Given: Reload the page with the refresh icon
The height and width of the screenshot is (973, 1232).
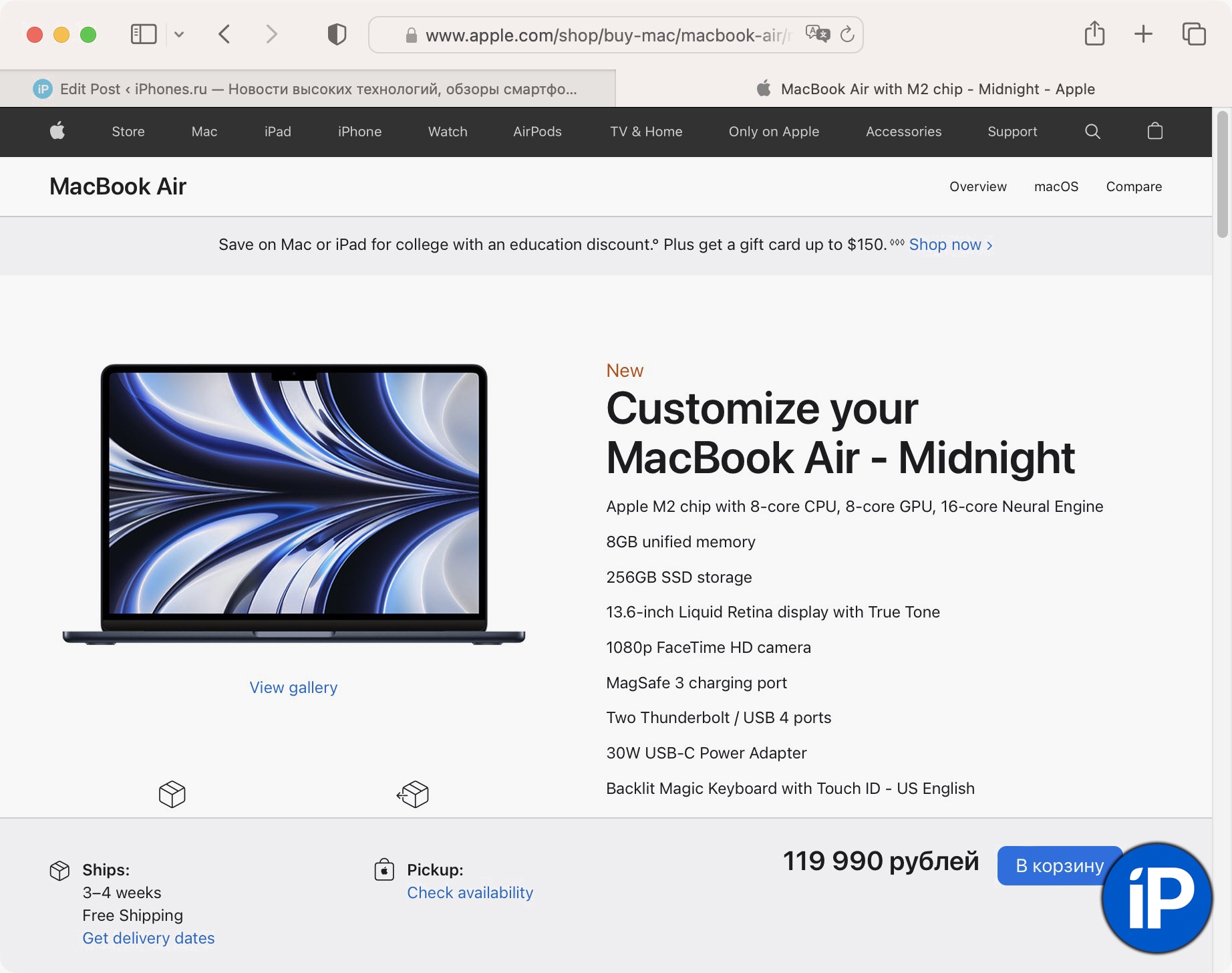Looking at the screenshot, I should 847,34.
